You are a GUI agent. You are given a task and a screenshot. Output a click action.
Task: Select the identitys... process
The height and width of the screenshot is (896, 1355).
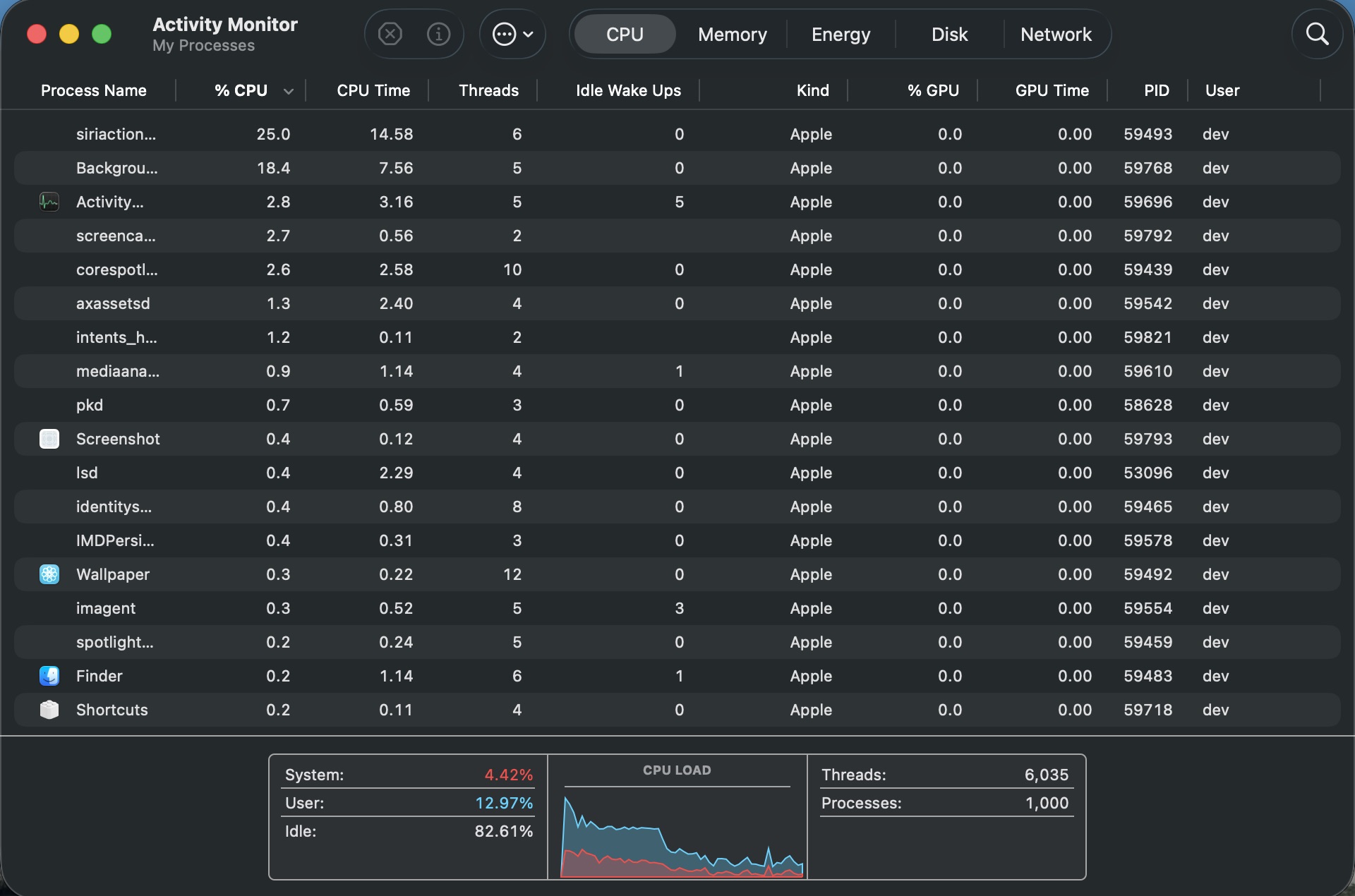pyautogui.click(x=677, y=507)
